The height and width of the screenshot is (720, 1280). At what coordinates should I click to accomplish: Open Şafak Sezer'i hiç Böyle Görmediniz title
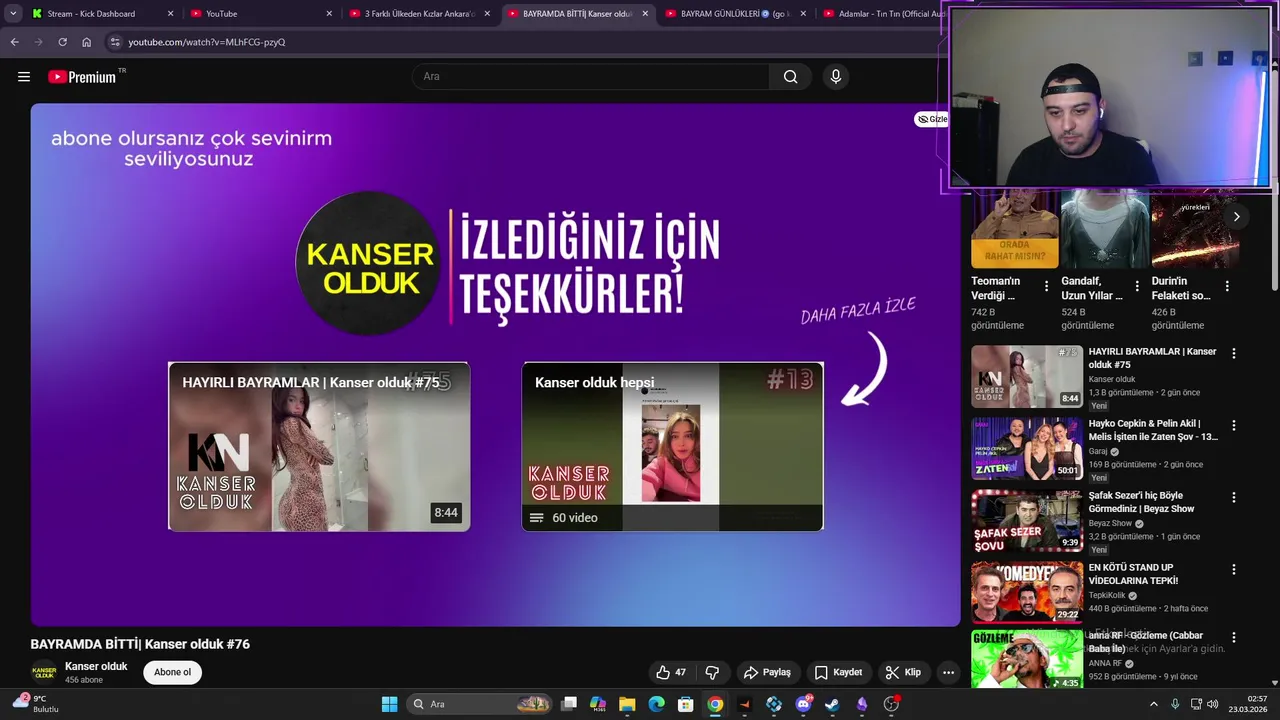click(x=1141, y=502)
